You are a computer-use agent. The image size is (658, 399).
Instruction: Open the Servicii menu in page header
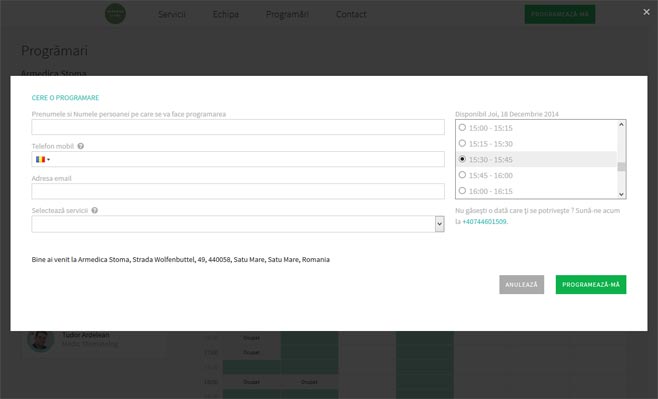(x=172, y=14)
